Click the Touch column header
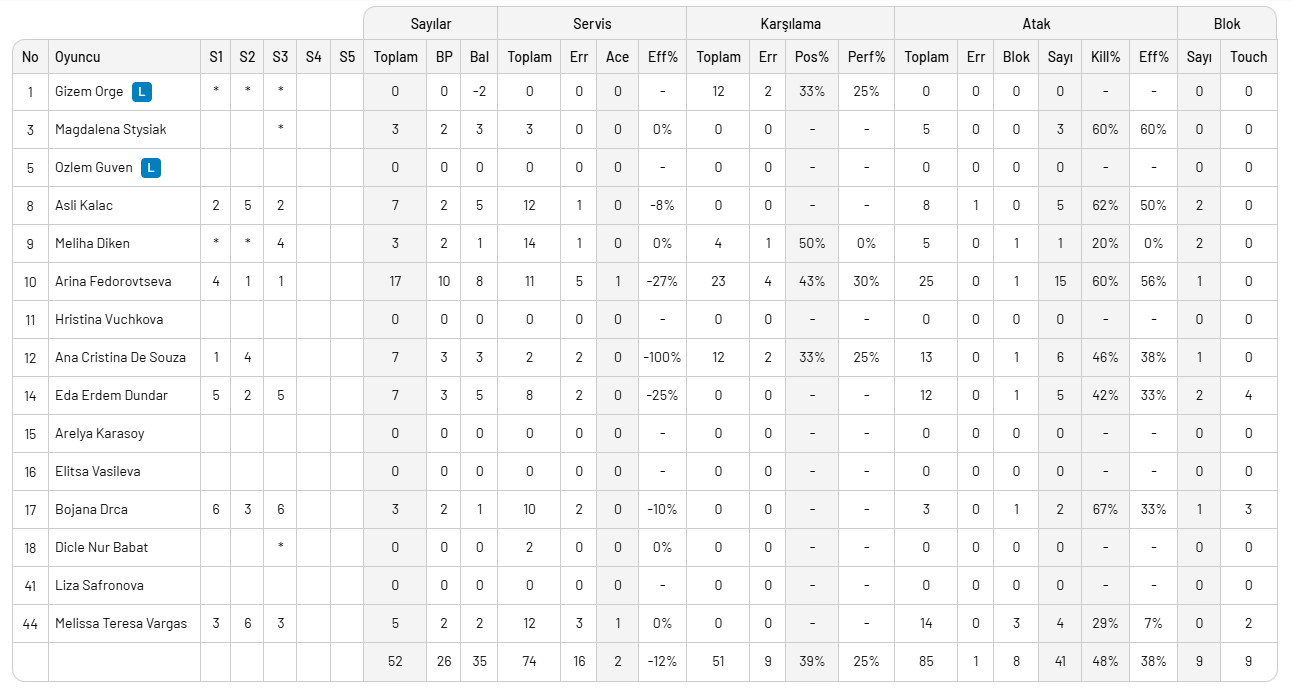 coord(1248,57)
